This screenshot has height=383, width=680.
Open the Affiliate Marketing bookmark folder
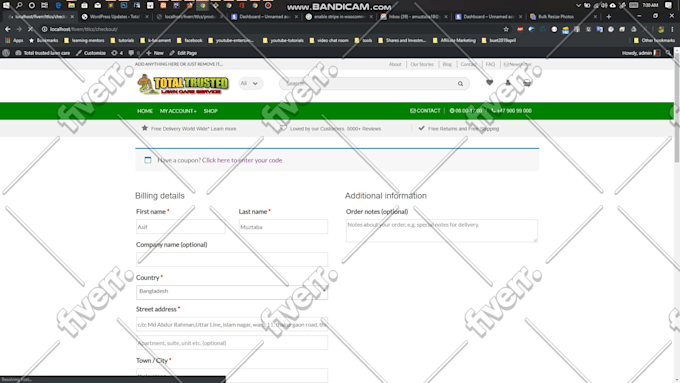click(454, 40)
